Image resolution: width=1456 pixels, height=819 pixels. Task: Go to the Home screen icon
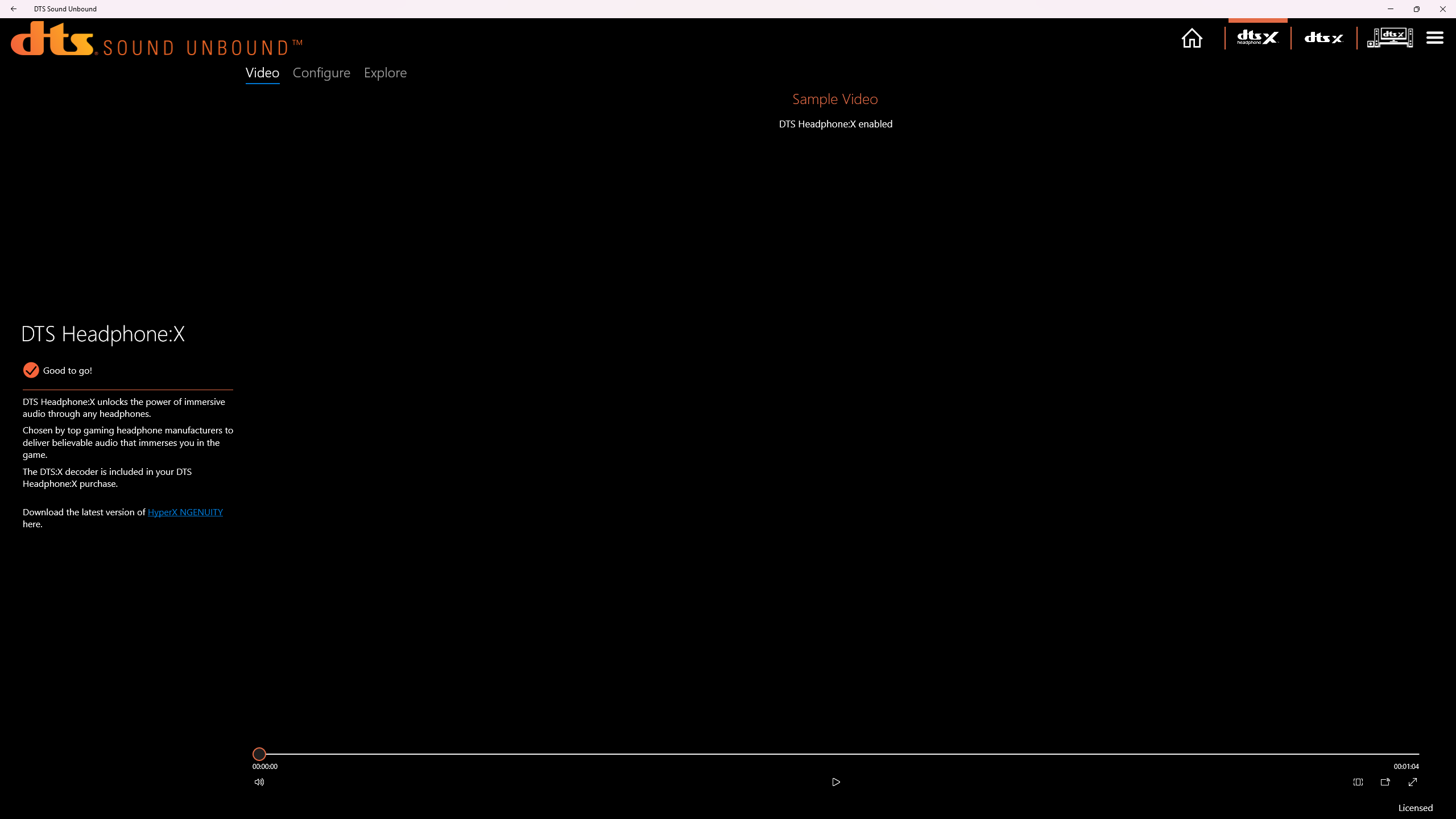[1192, 38]
